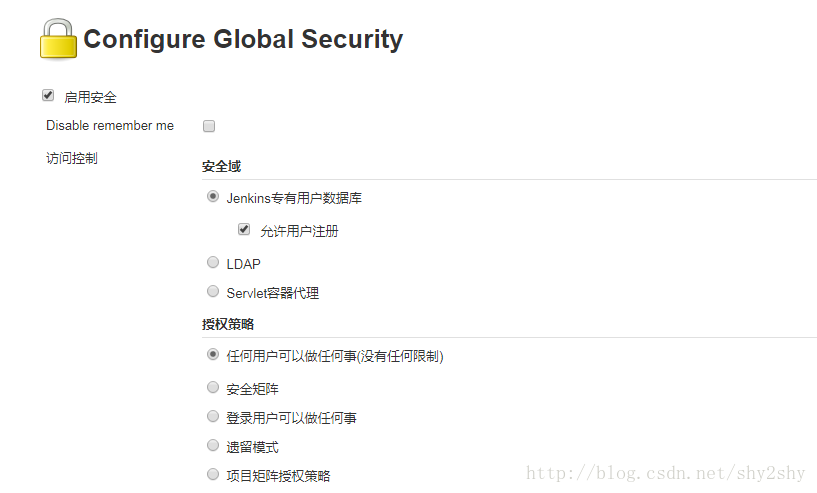
Task: Uncheck the 启用安全 checkbox
Action: (x=48, y=95)
